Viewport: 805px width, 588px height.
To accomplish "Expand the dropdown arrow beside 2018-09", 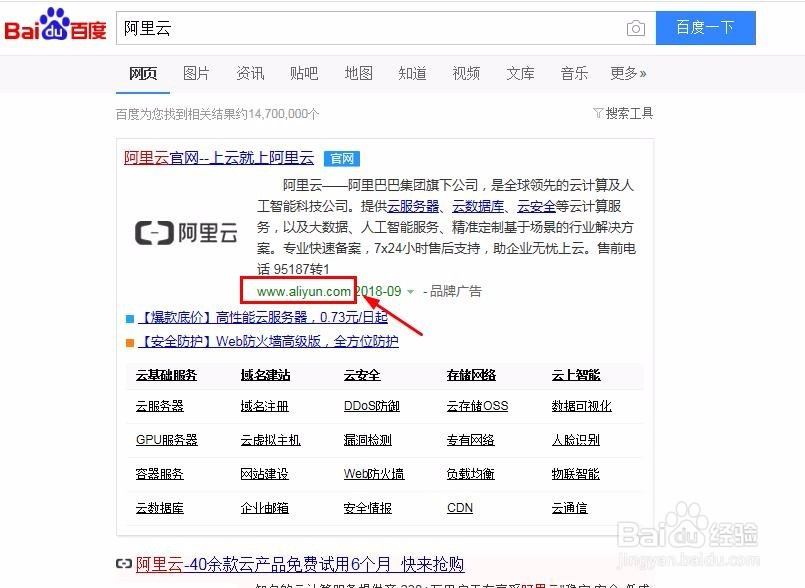I will click(x=410, y=292).
